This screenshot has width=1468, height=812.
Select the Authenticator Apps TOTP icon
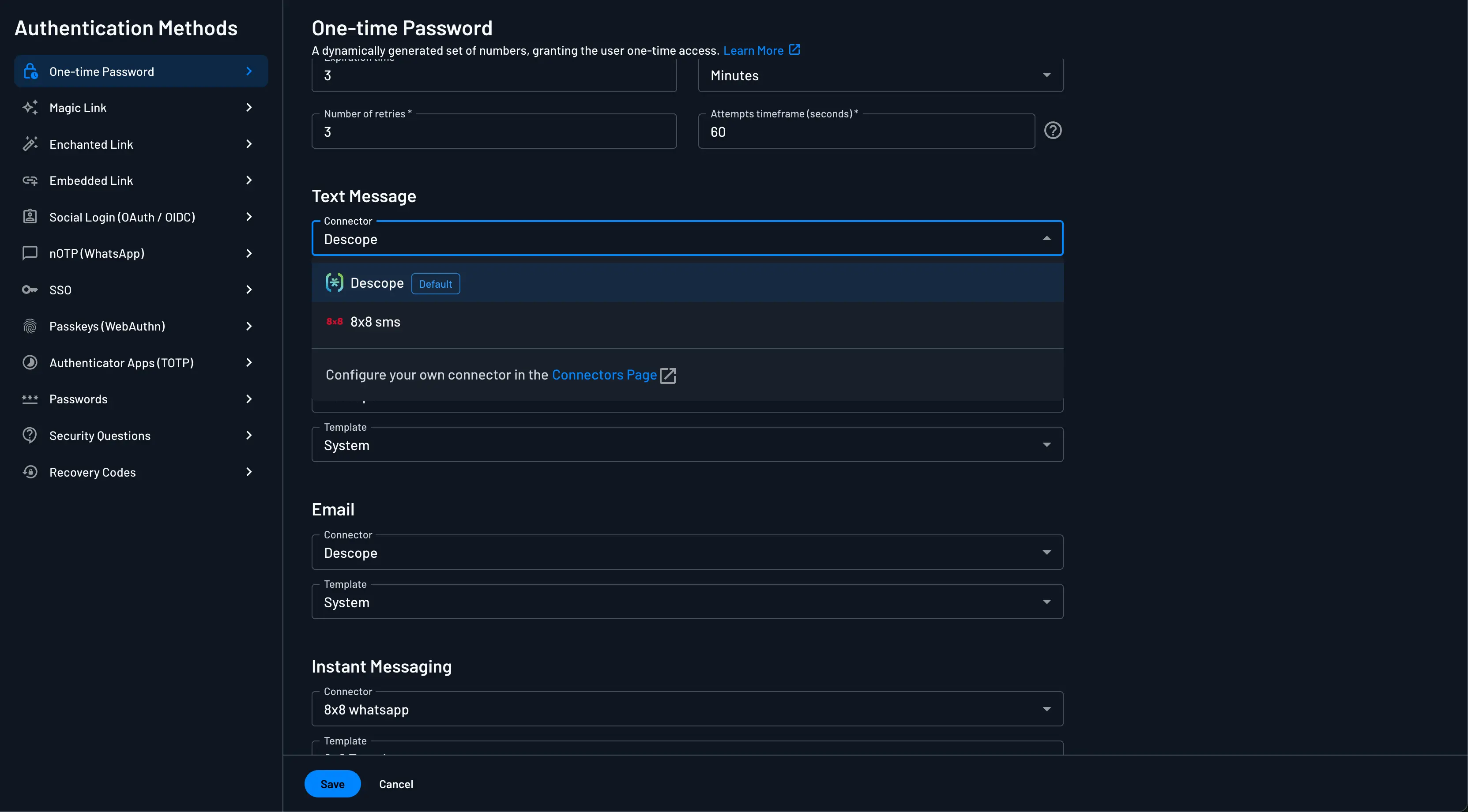(30, 362)
